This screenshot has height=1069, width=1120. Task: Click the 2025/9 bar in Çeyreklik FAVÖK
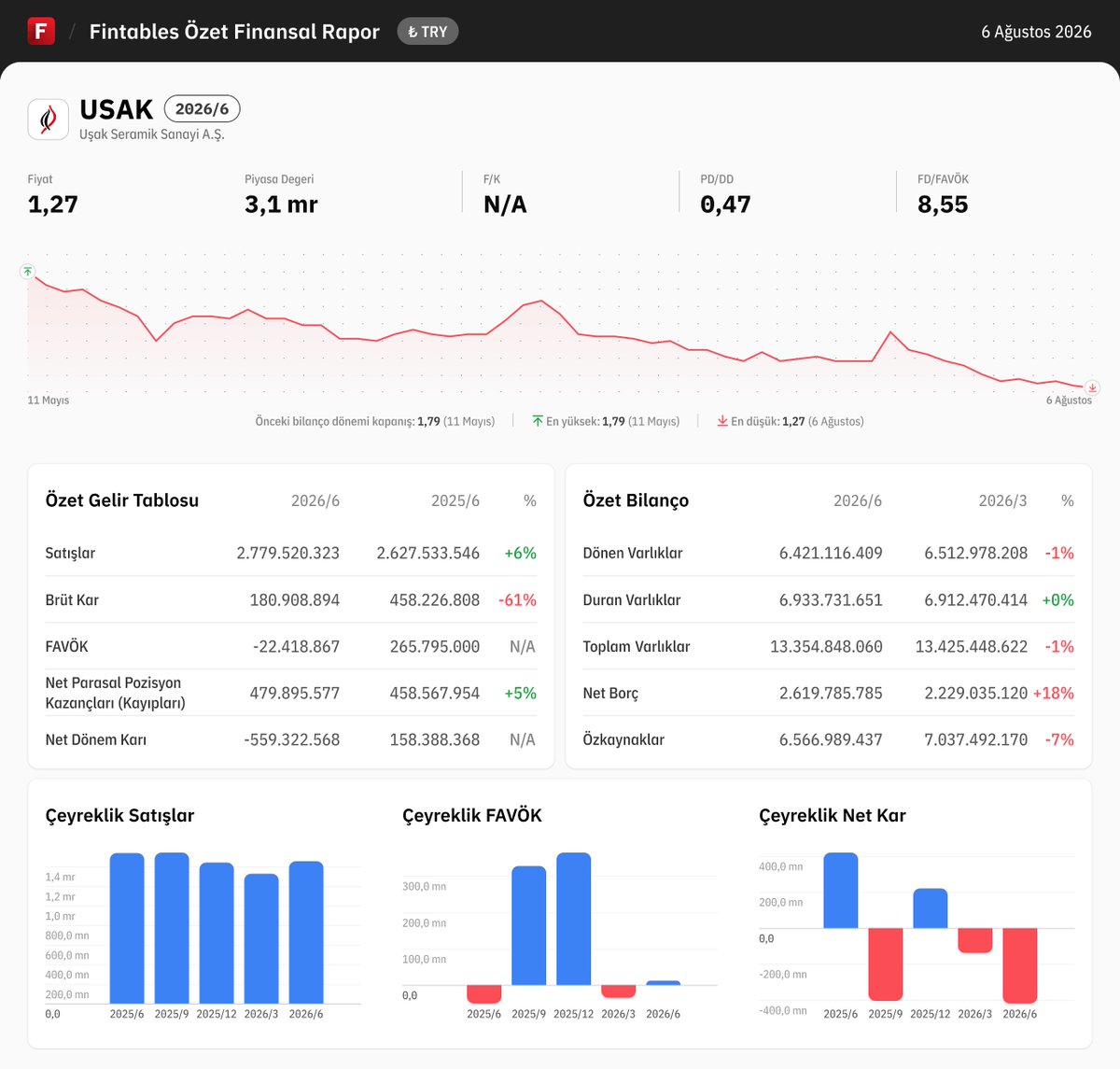[529, 925]
